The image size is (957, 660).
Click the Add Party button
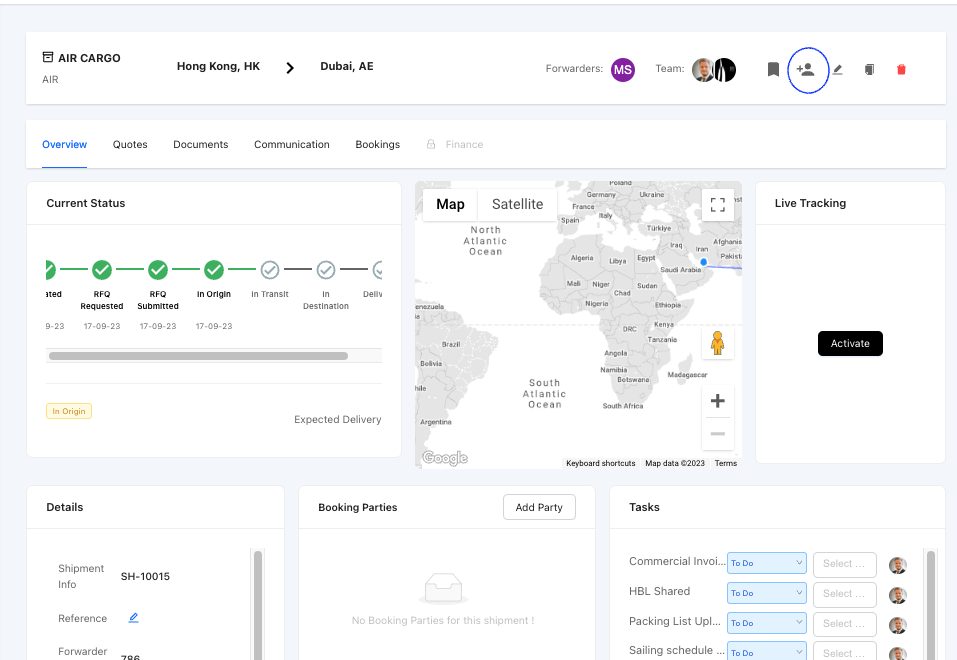pyautogui.click(x=539, y=507)
